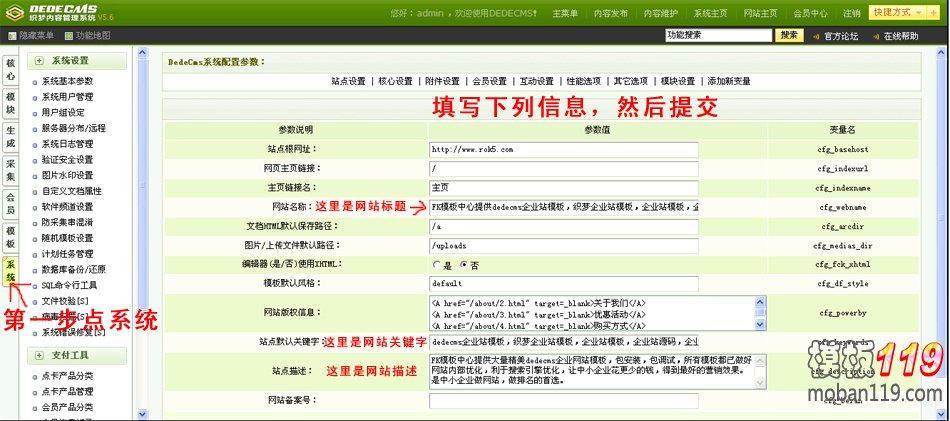Click the 网站备案号 input field
The image size is (950, 421).
click(x=563, y=401)
